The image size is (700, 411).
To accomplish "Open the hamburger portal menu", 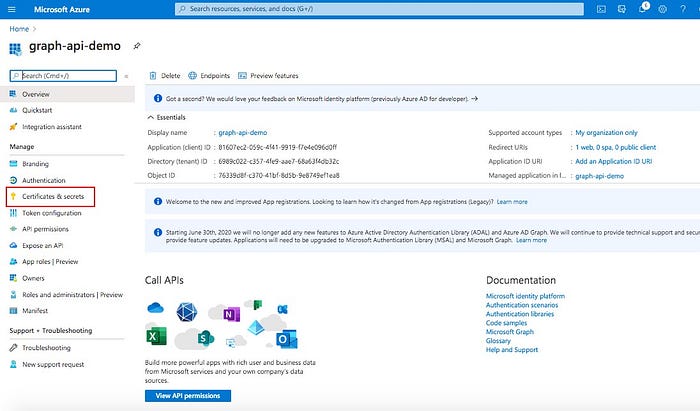I will (x=12, y=9).
